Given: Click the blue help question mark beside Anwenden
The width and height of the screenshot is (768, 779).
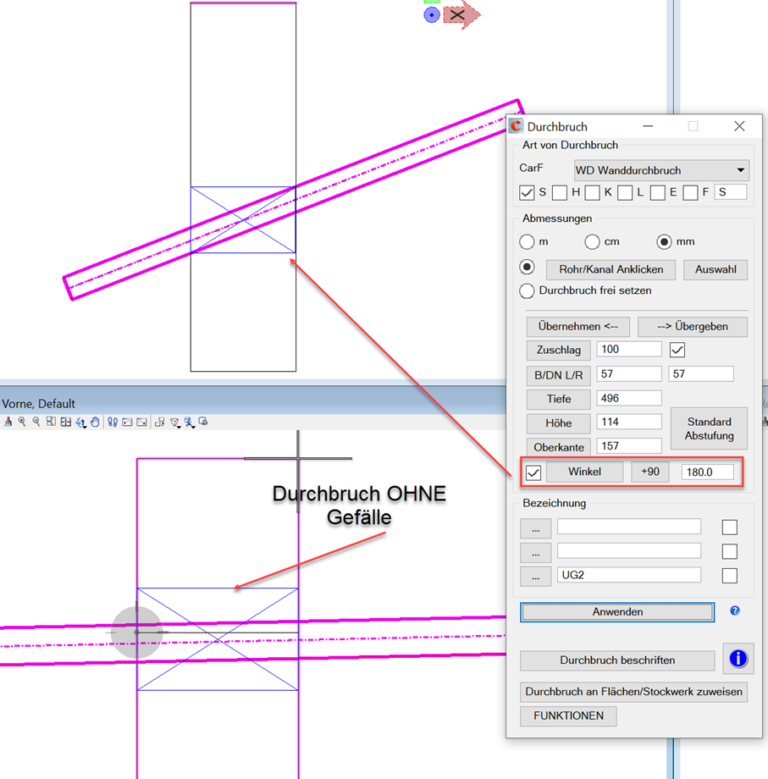Looking at the screenshot, I should pyautogui.click(x=735, y=611).
